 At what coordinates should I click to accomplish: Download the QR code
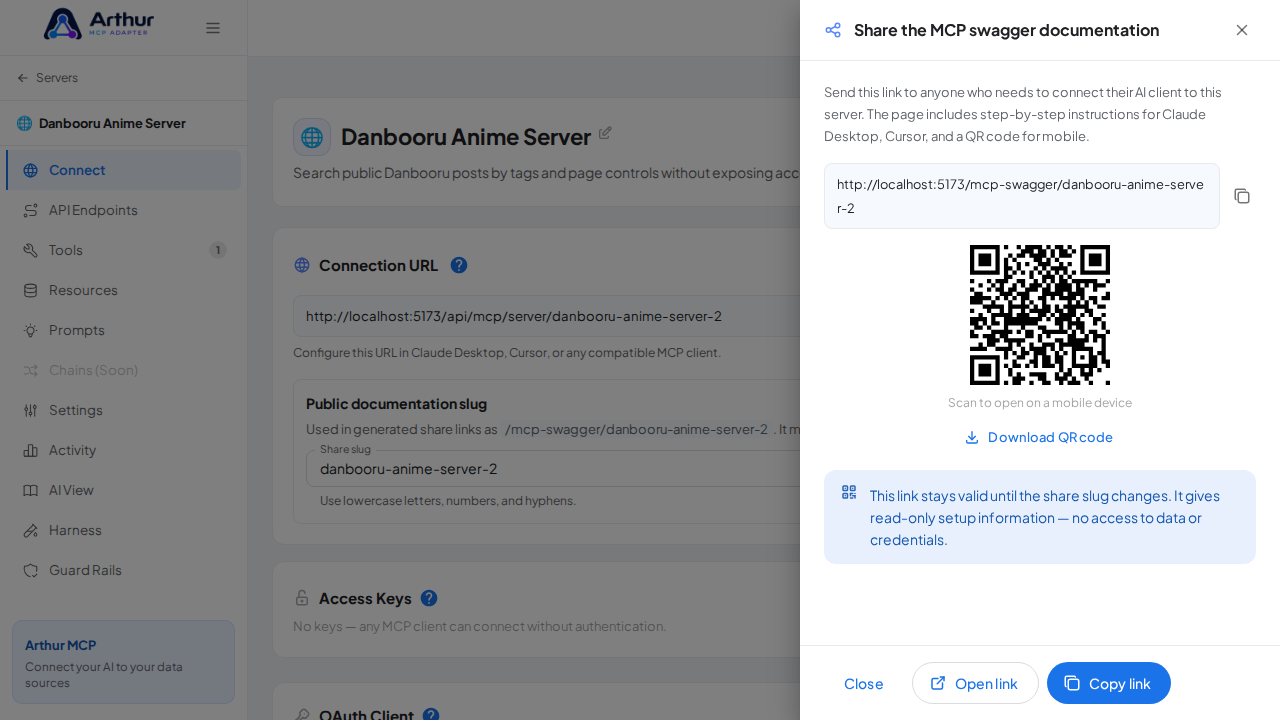pos(1039,437)
